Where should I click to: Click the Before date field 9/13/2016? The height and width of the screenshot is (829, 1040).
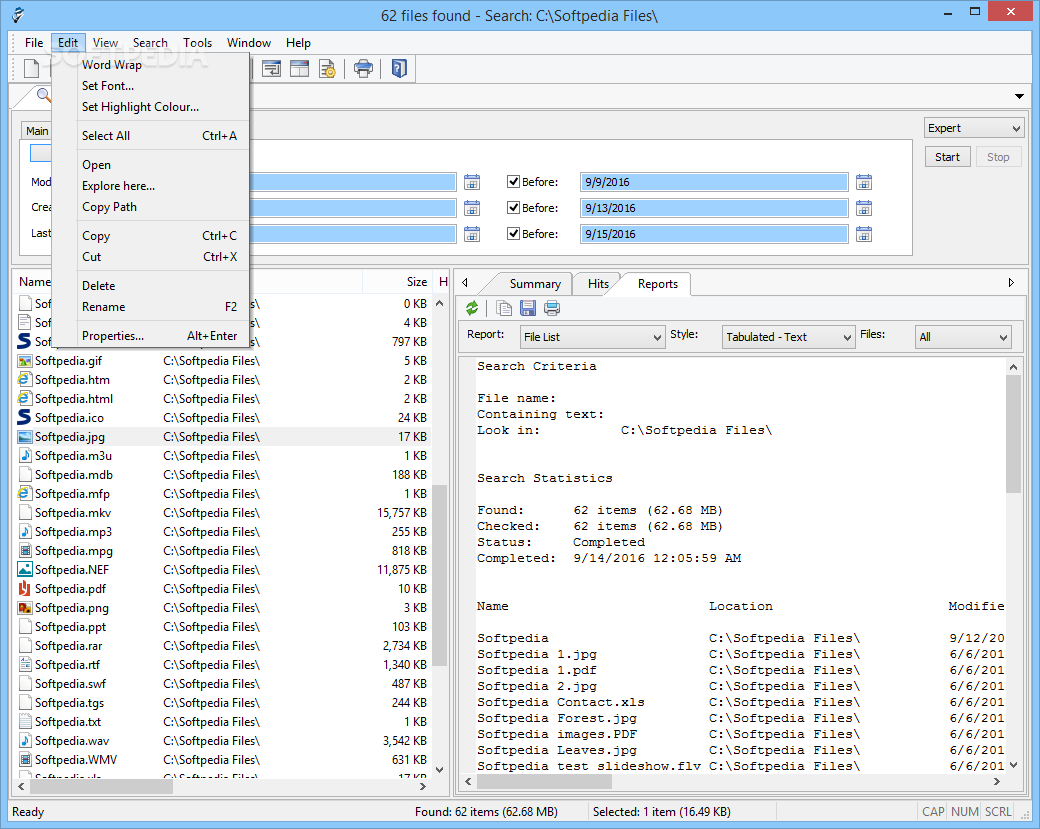pos(714,208)
